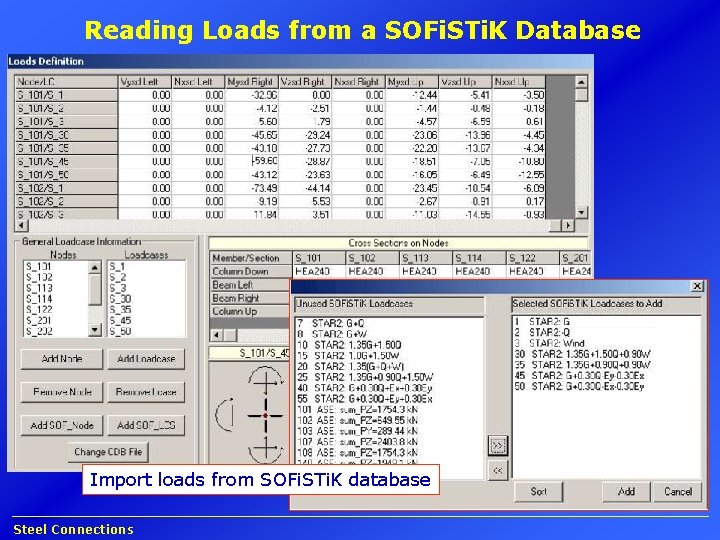Select node S_101 in Nodes list
Viewport: 720px width, 540px height.
click(39, 266)
